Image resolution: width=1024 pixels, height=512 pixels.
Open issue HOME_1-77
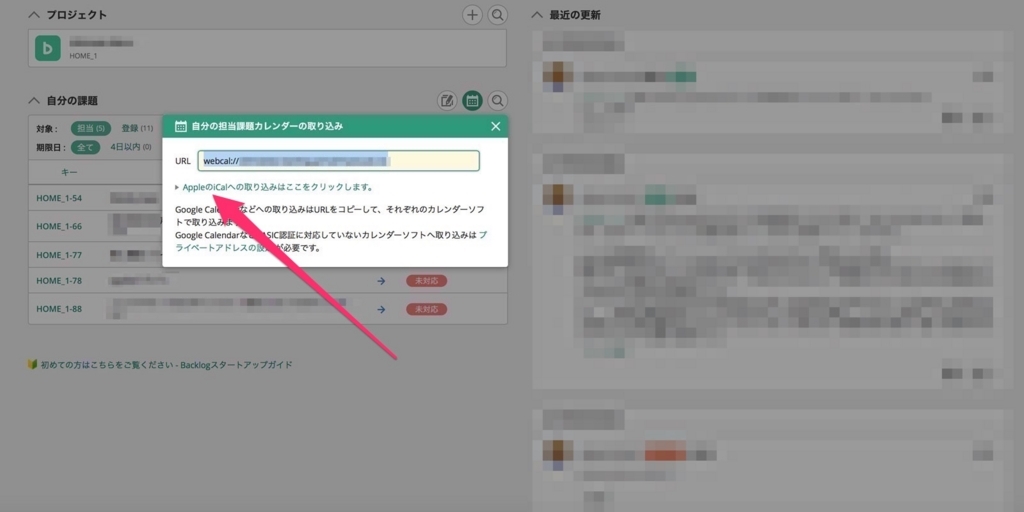(x=59, y=254)
